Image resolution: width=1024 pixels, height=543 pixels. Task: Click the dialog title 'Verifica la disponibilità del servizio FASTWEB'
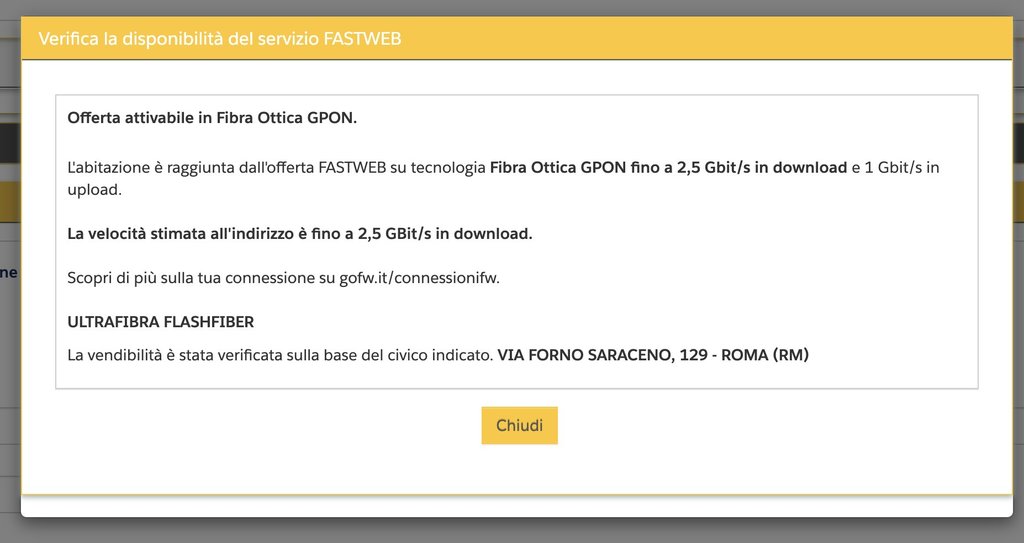(x=220, y=39)
